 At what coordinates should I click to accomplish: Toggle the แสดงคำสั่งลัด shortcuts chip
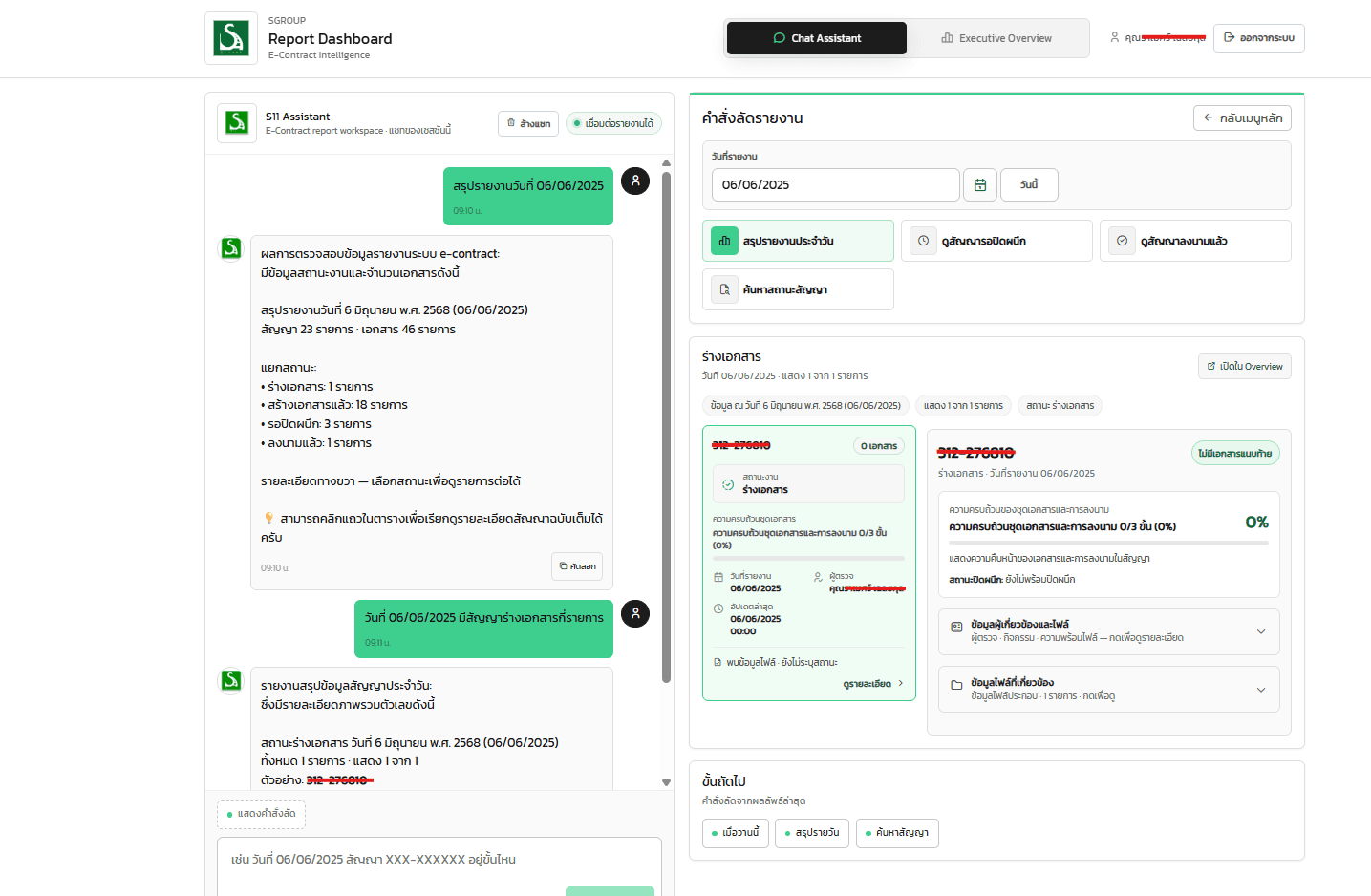pyautogui.click(x=261, y=814)
